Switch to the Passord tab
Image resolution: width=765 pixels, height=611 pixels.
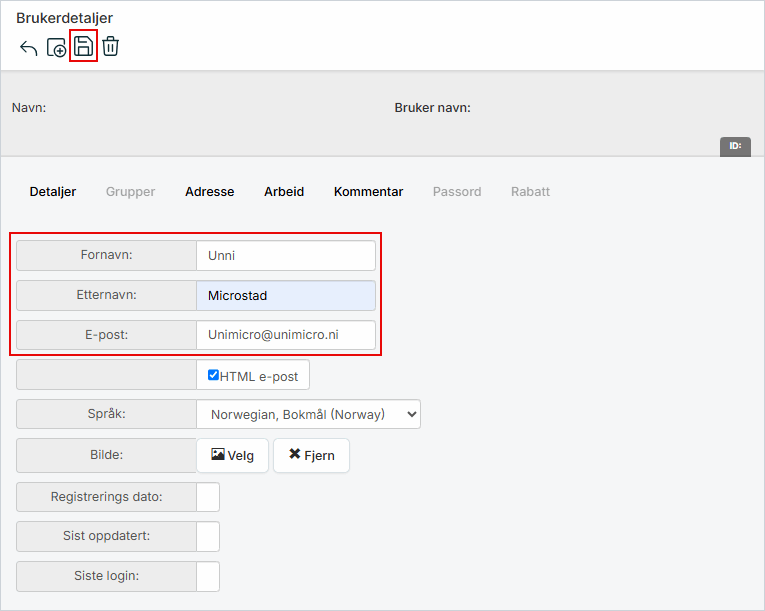click(456, 192)
